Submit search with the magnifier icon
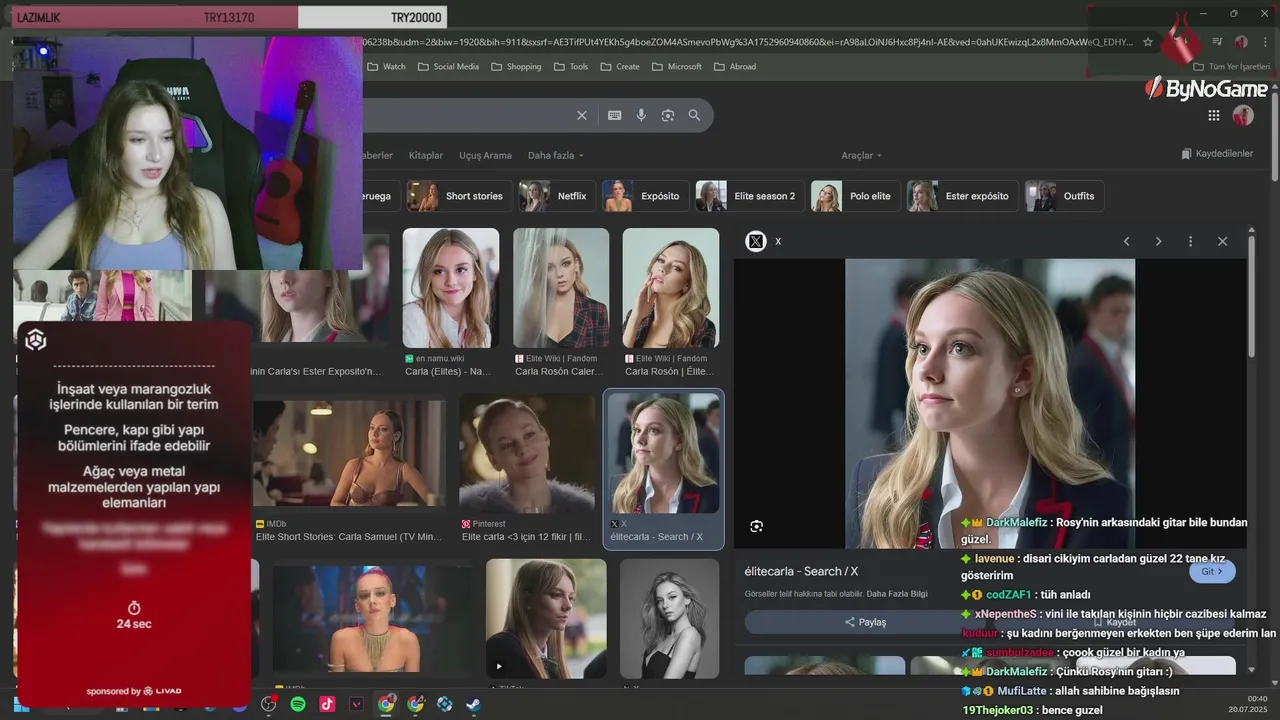1280x720 pixels. pyautogui.click(x=694, y=115)
